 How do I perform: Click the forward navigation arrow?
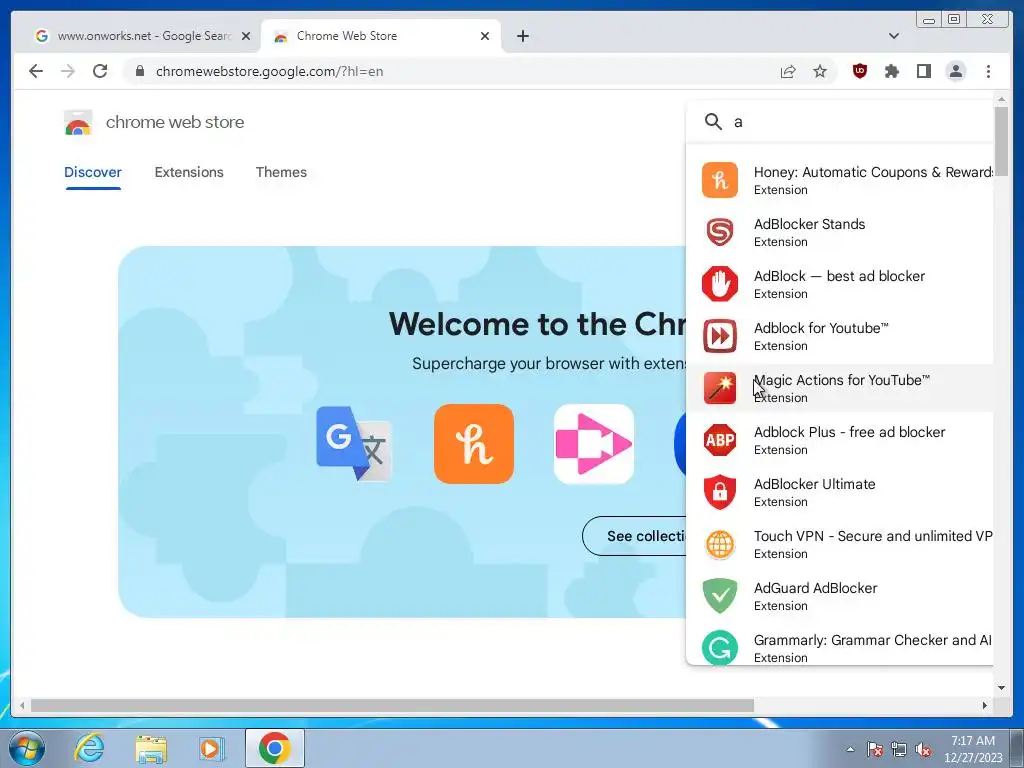click(x=68, y=71)
